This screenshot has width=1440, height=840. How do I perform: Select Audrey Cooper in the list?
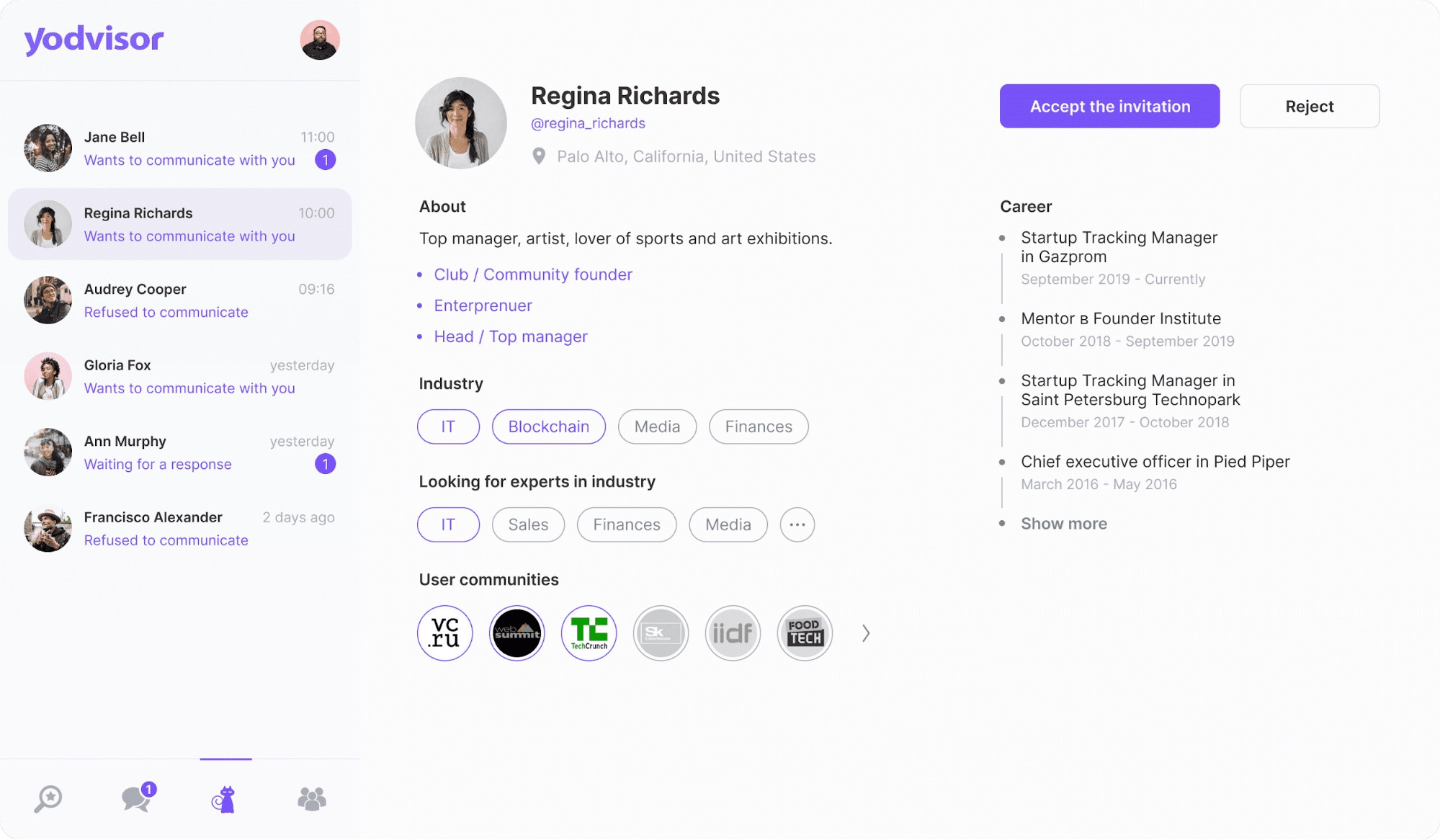pyautogui.click(x=180, y=300)
